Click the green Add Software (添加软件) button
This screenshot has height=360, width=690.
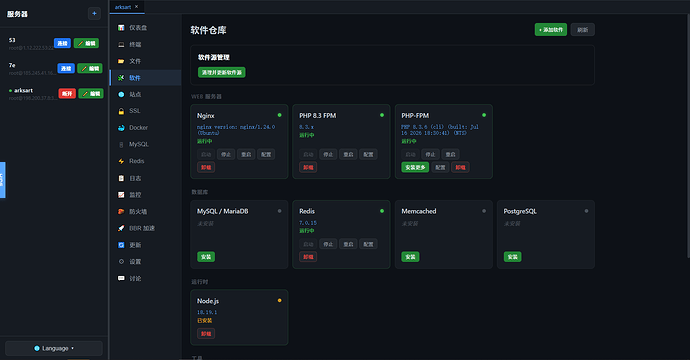[x=551, y=29]
